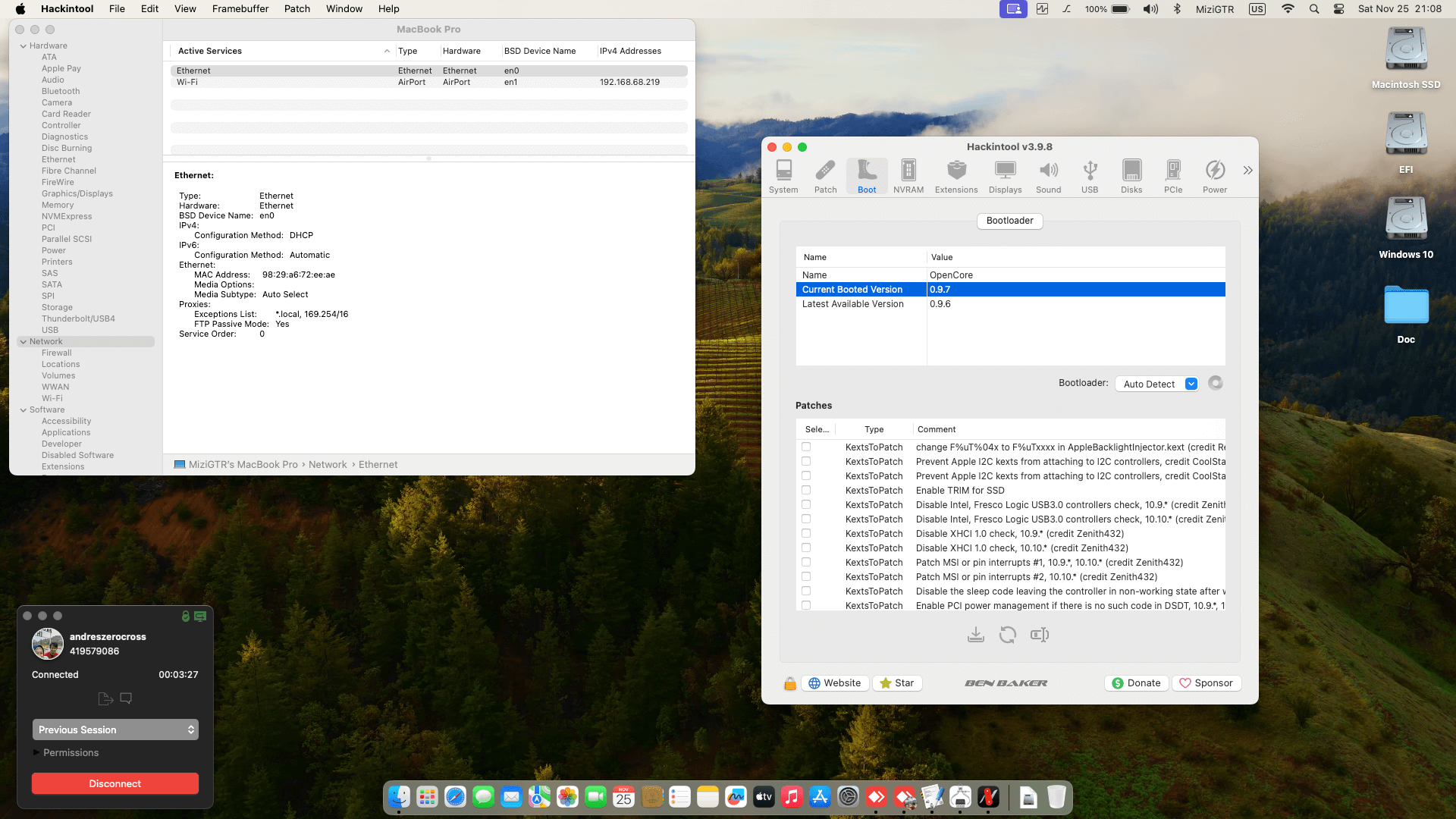Select the Wi-Fi row in Active Services
1456x819 pixels.
[429, 82]
